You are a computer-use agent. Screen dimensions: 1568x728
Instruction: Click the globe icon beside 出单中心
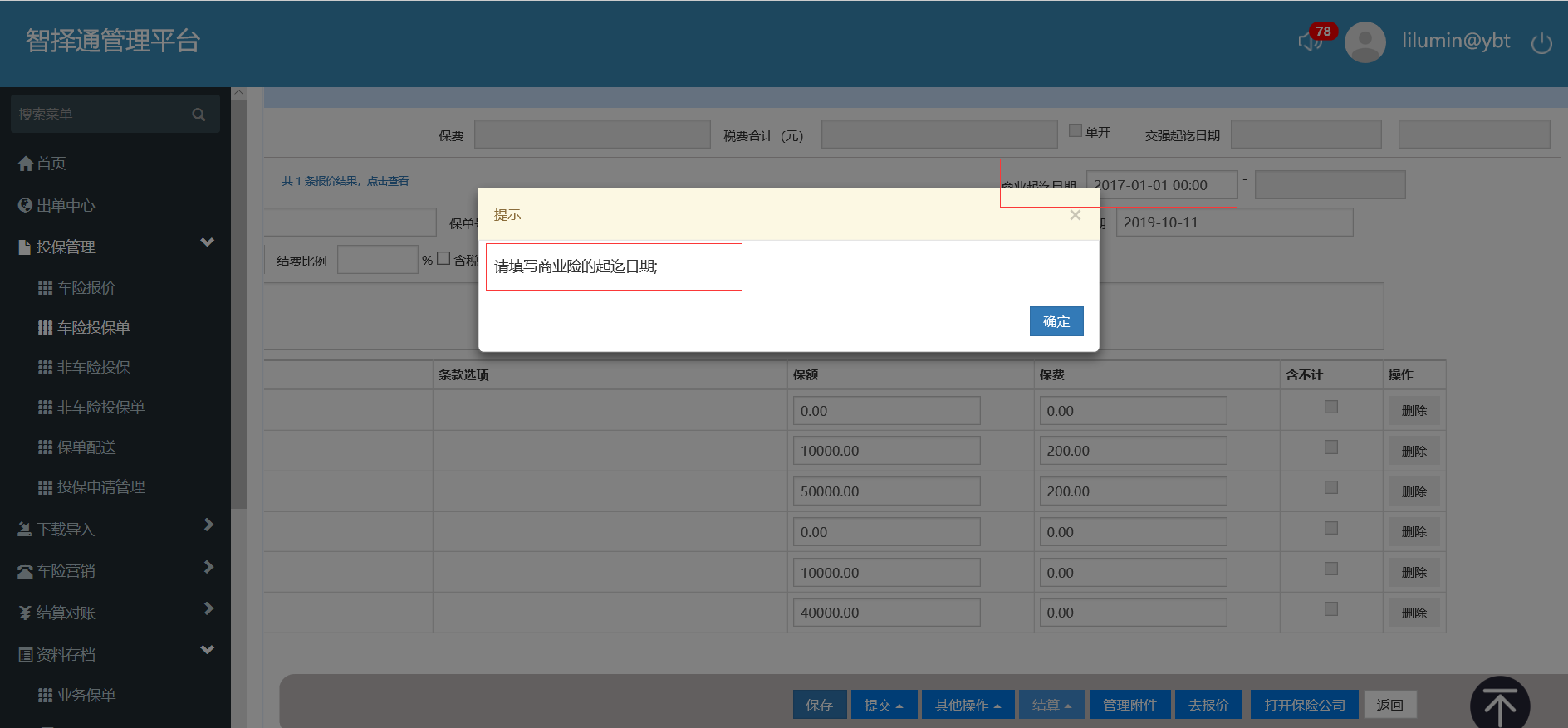point(26,205)
